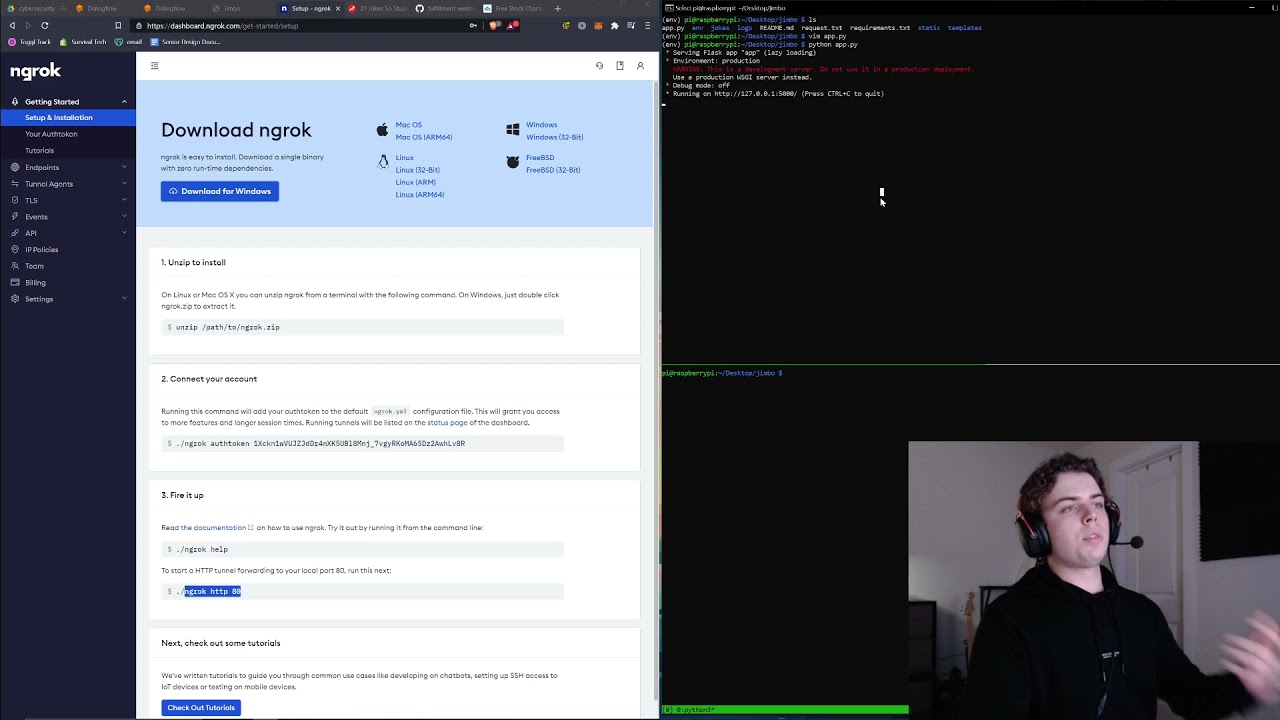
Task: Open the browser extensions puzzle icon
Action: tap(614, 25)
